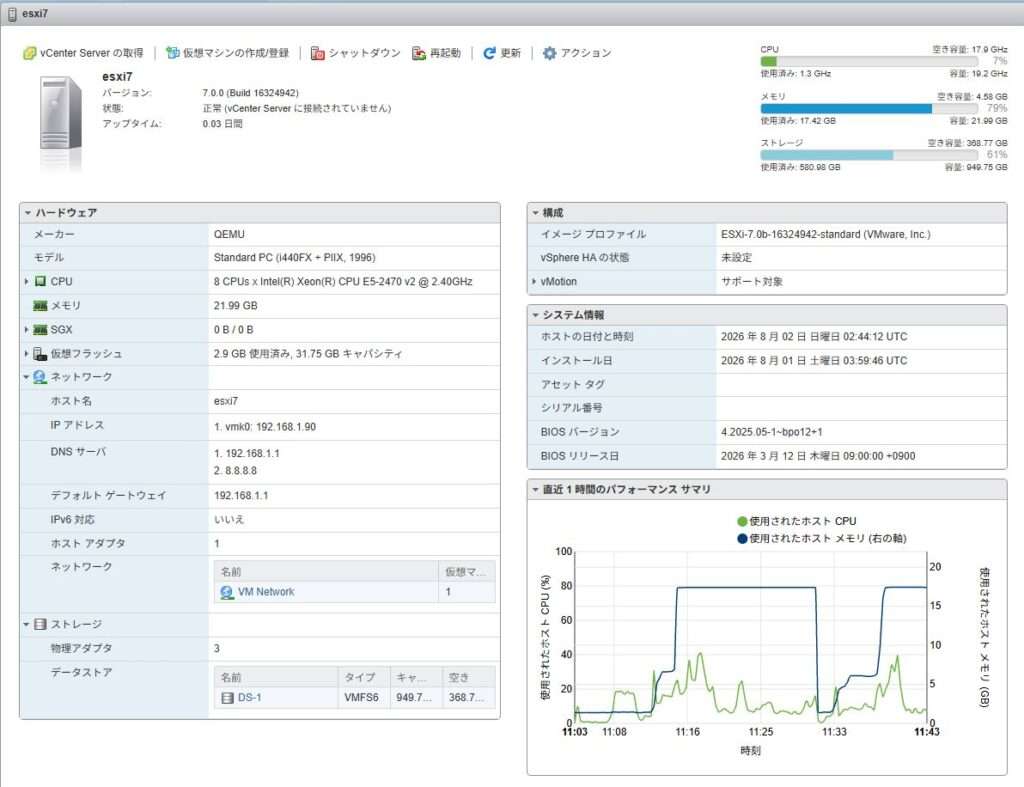Viewport: 1024px width, 787px height.
Task: Collapse the ネットワーク section
Action: click(27, 377)
